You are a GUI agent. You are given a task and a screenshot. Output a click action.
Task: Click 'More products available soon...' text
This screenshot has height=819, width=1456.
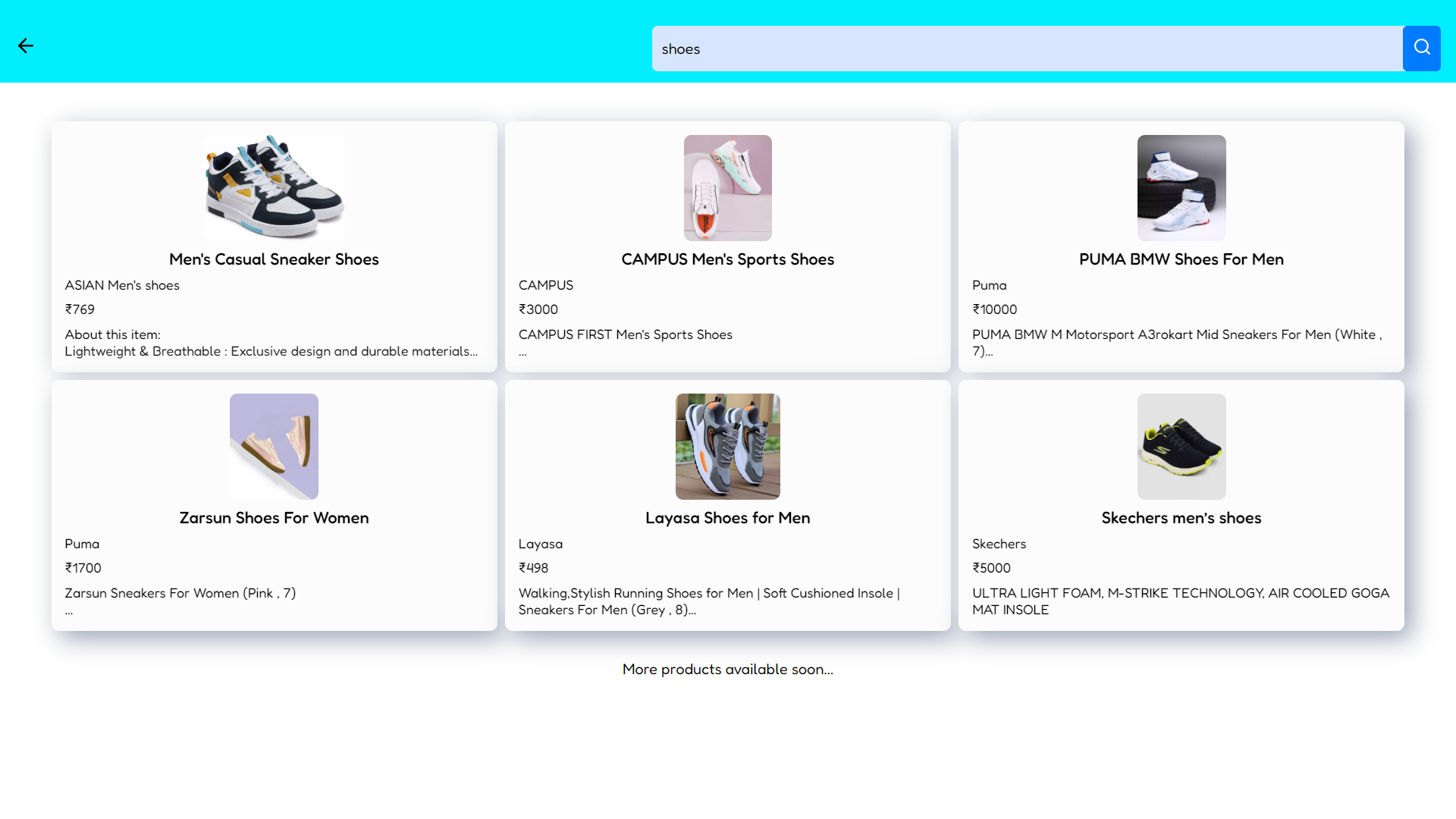(x=728, y=670)
